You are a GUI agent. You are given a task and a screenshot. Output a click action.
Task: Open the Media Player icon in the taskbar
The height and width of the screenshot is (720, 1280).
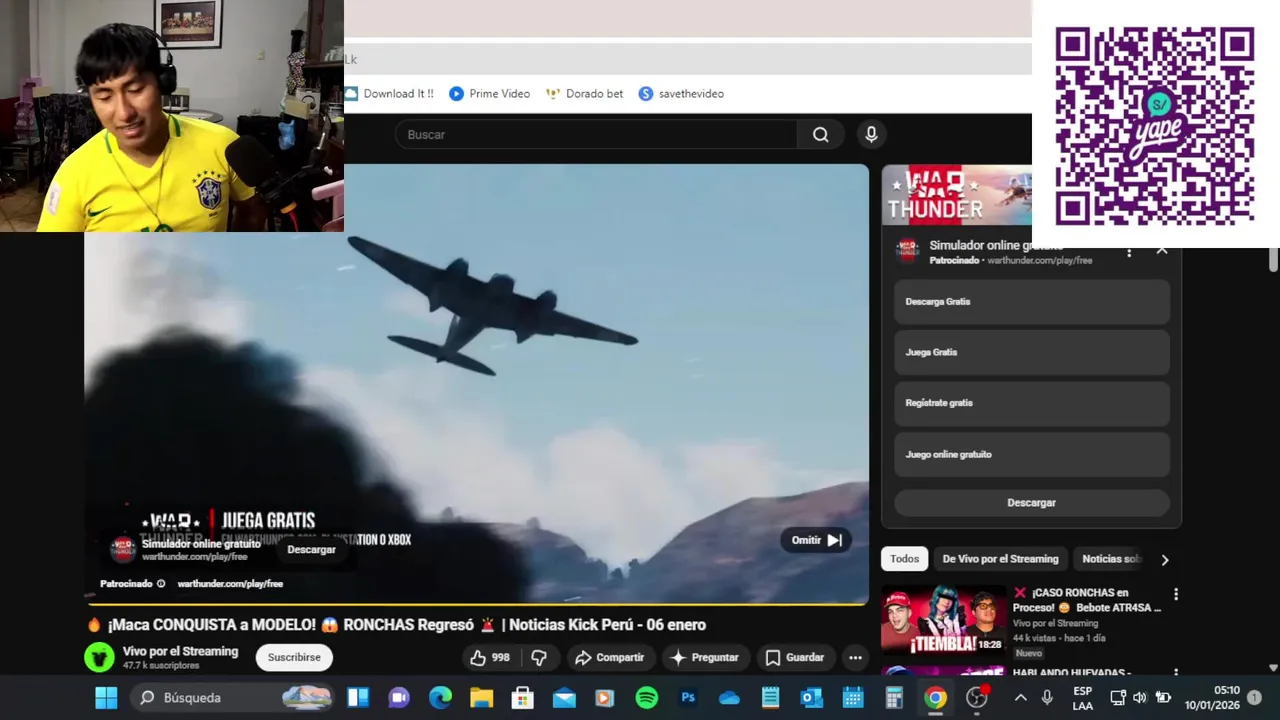(605, 697)
